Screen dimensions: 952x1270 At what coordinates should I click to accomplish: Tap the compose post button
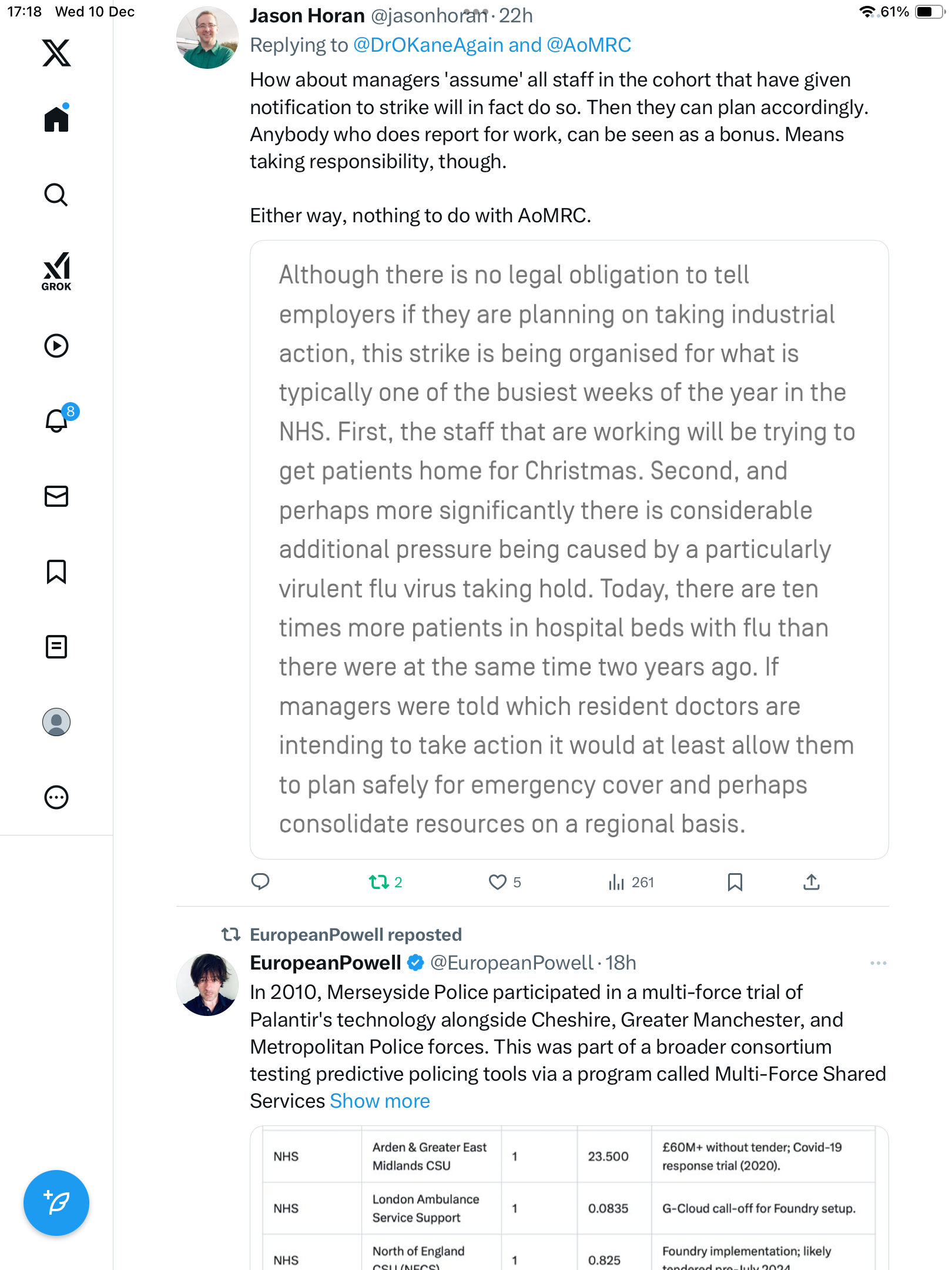[x=56, y=1203]
